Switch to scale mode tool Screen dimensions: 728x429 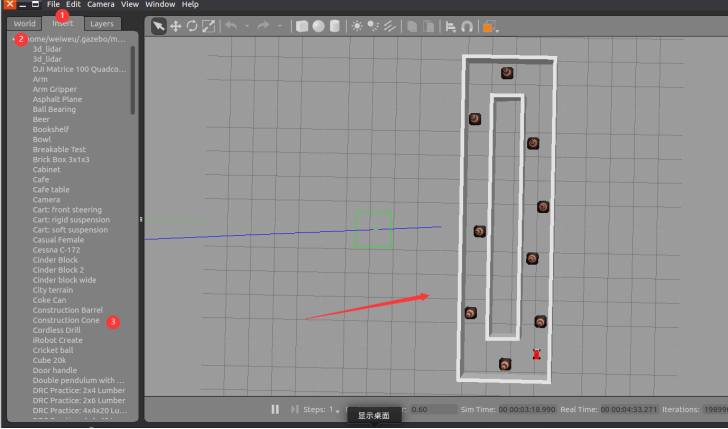click(x=208, y=26)
